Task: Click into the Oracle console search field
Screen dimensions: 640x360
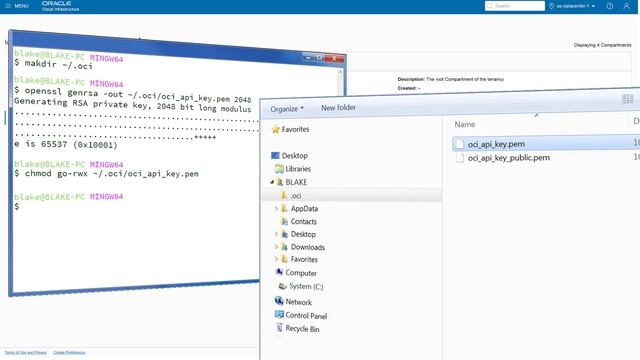Action: [x=515, y=6]
